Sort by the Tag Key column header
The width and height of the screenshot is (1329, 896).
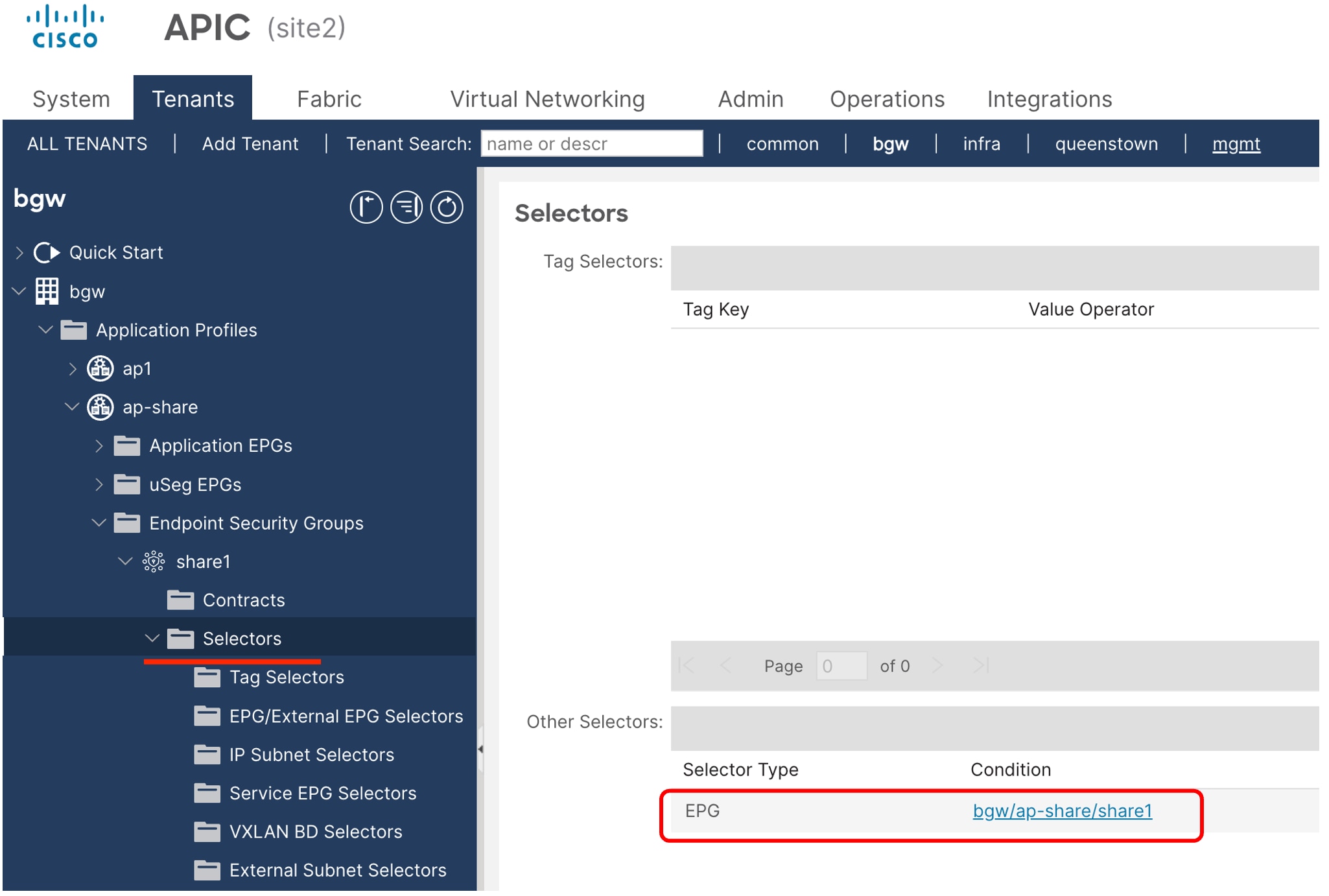tap(716, 309)
